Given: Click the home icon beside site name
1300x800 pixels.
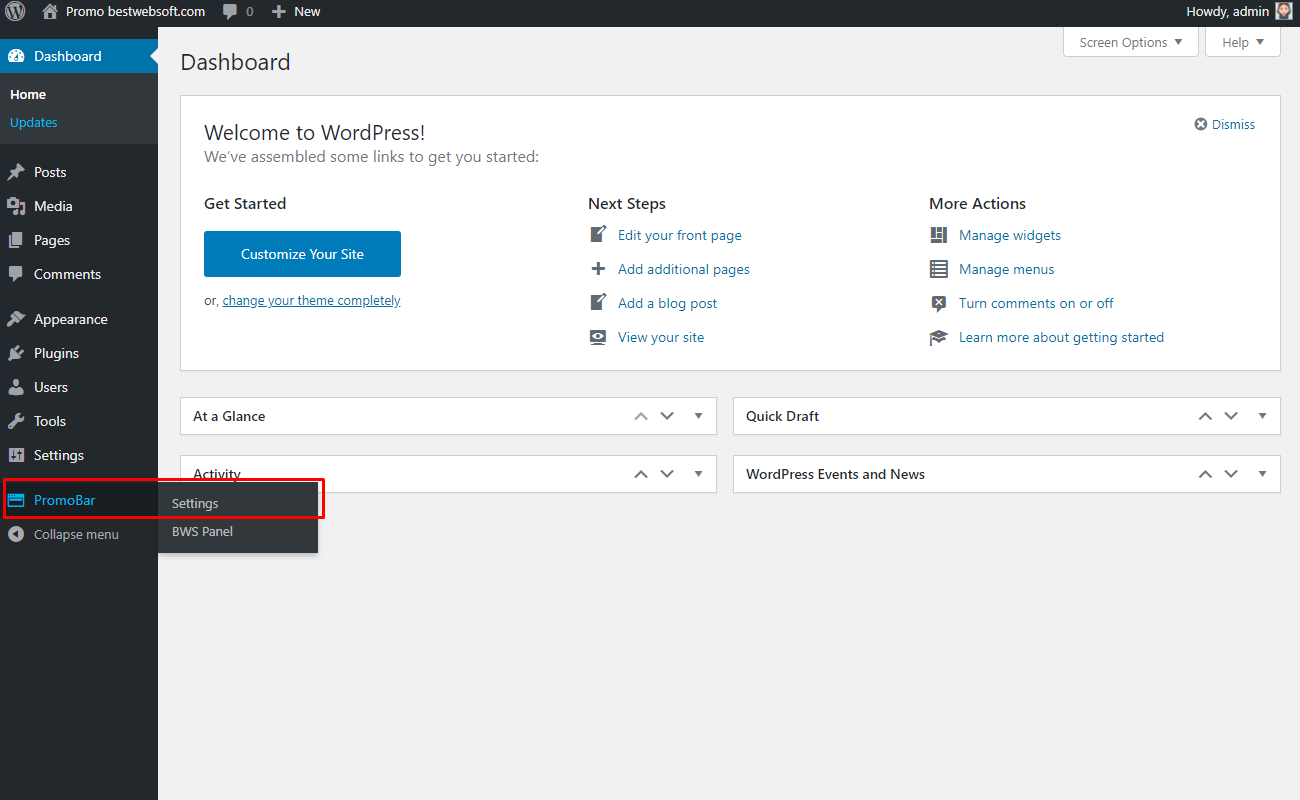Looking at the screenshot, I should click(50, 12).
